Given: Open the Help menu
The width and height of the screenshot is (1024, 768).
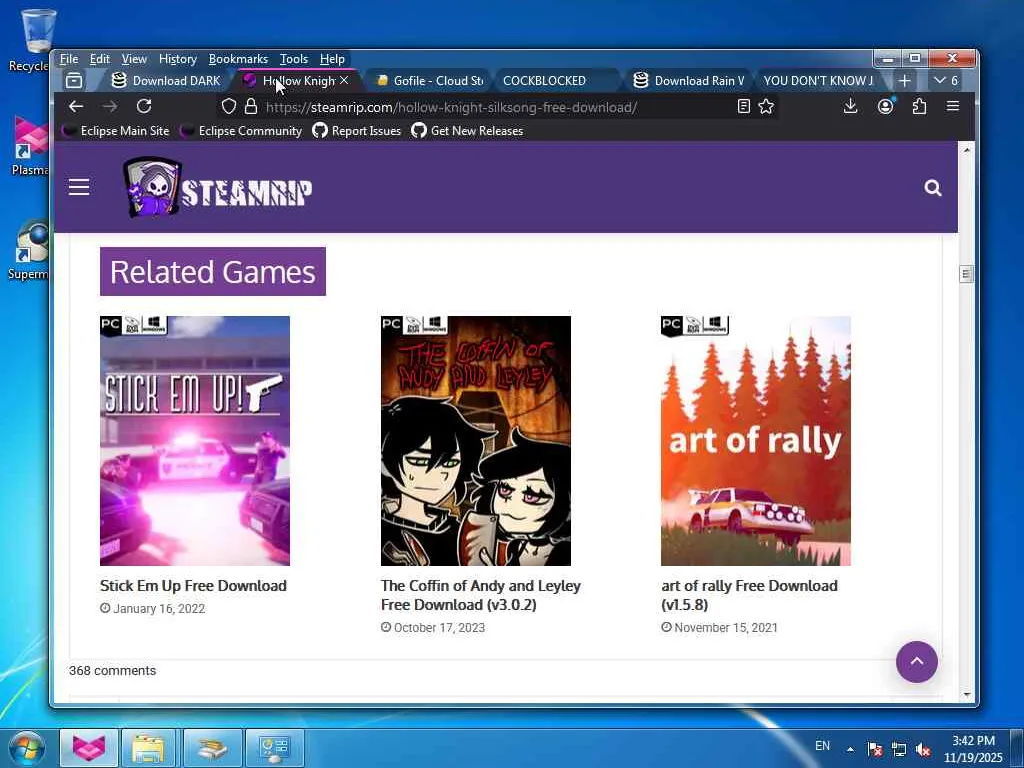Looking at the screenshot, I should (332, 59).
